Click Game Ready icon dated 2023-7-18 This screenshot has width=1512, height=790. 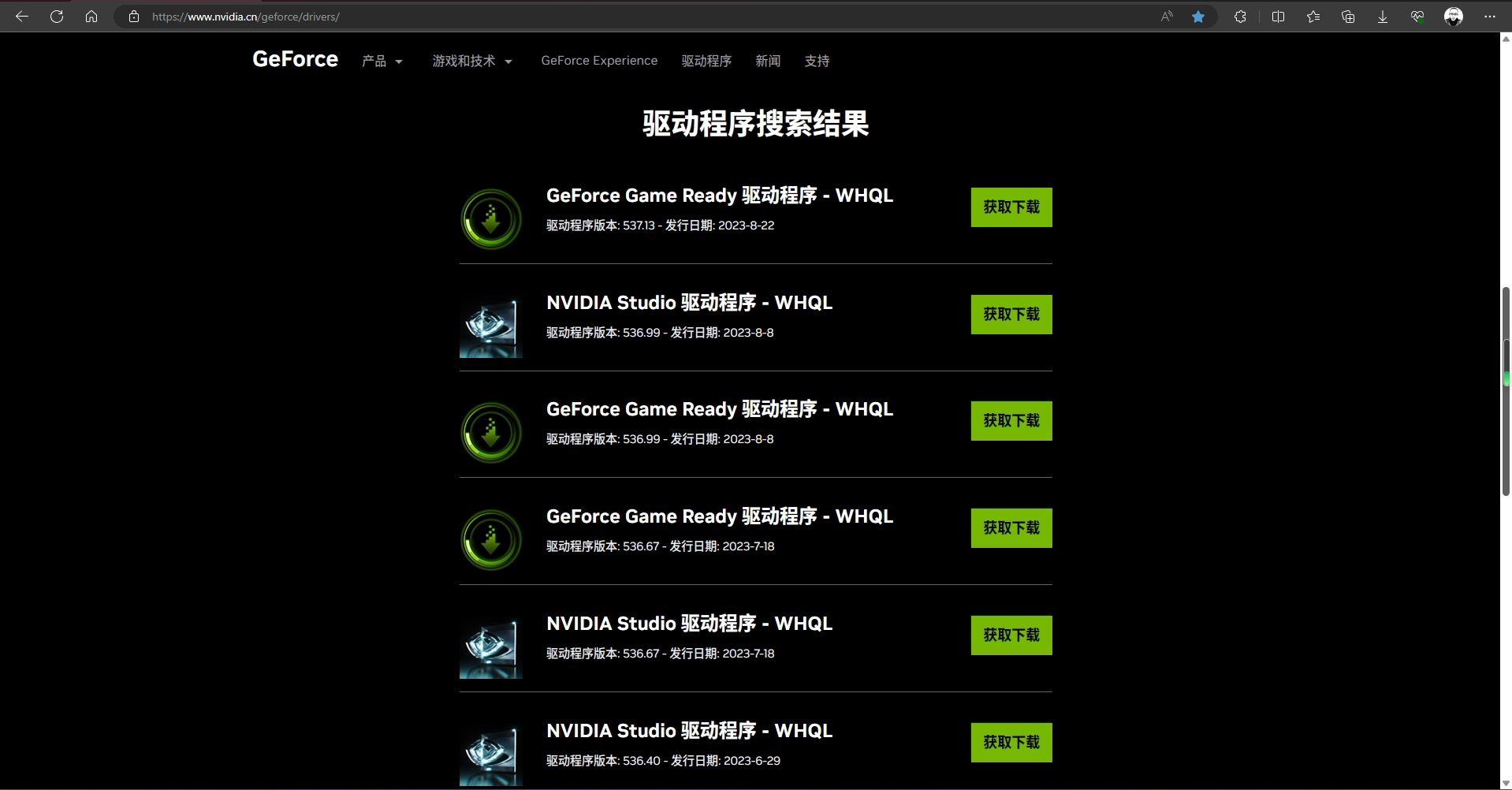491,540
